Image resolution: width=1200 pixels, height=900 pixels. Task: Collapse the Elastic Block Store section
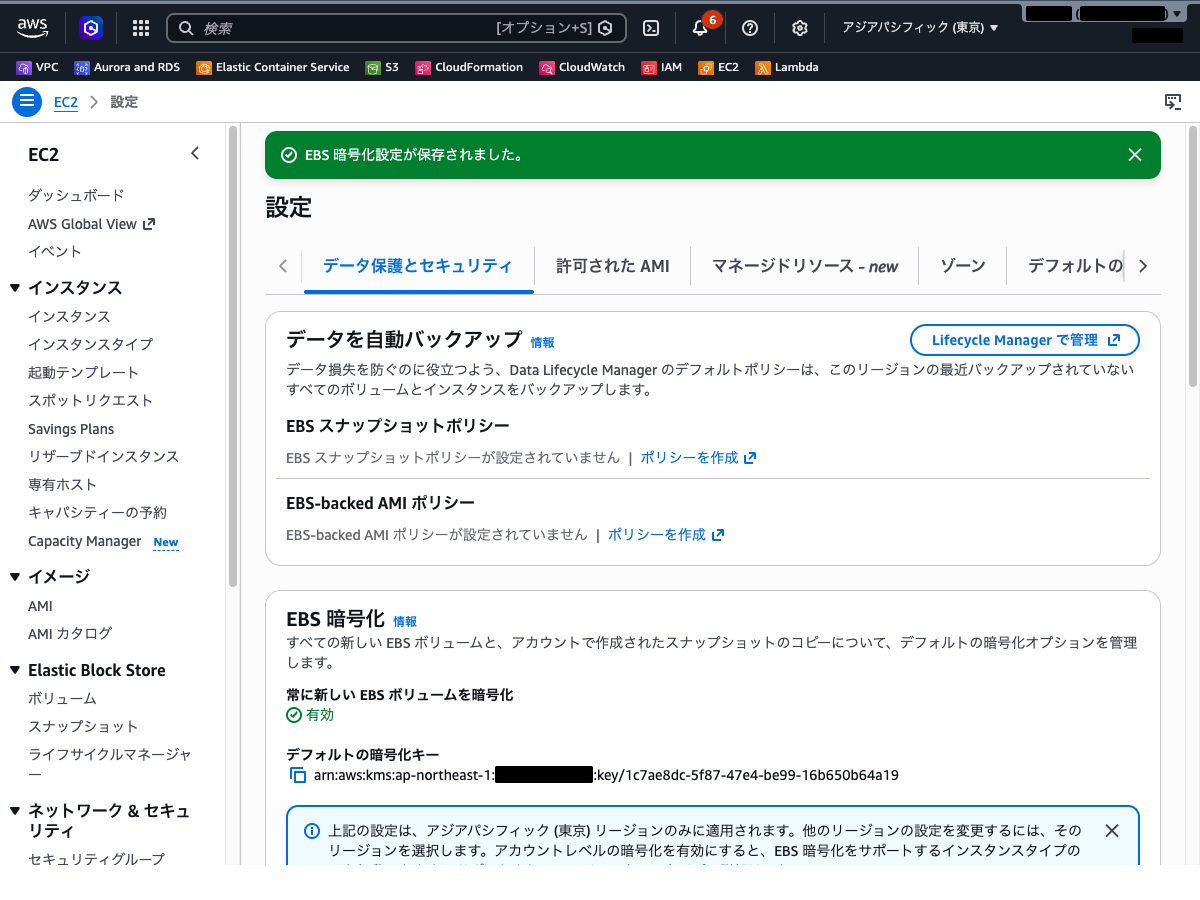(15, 671)
